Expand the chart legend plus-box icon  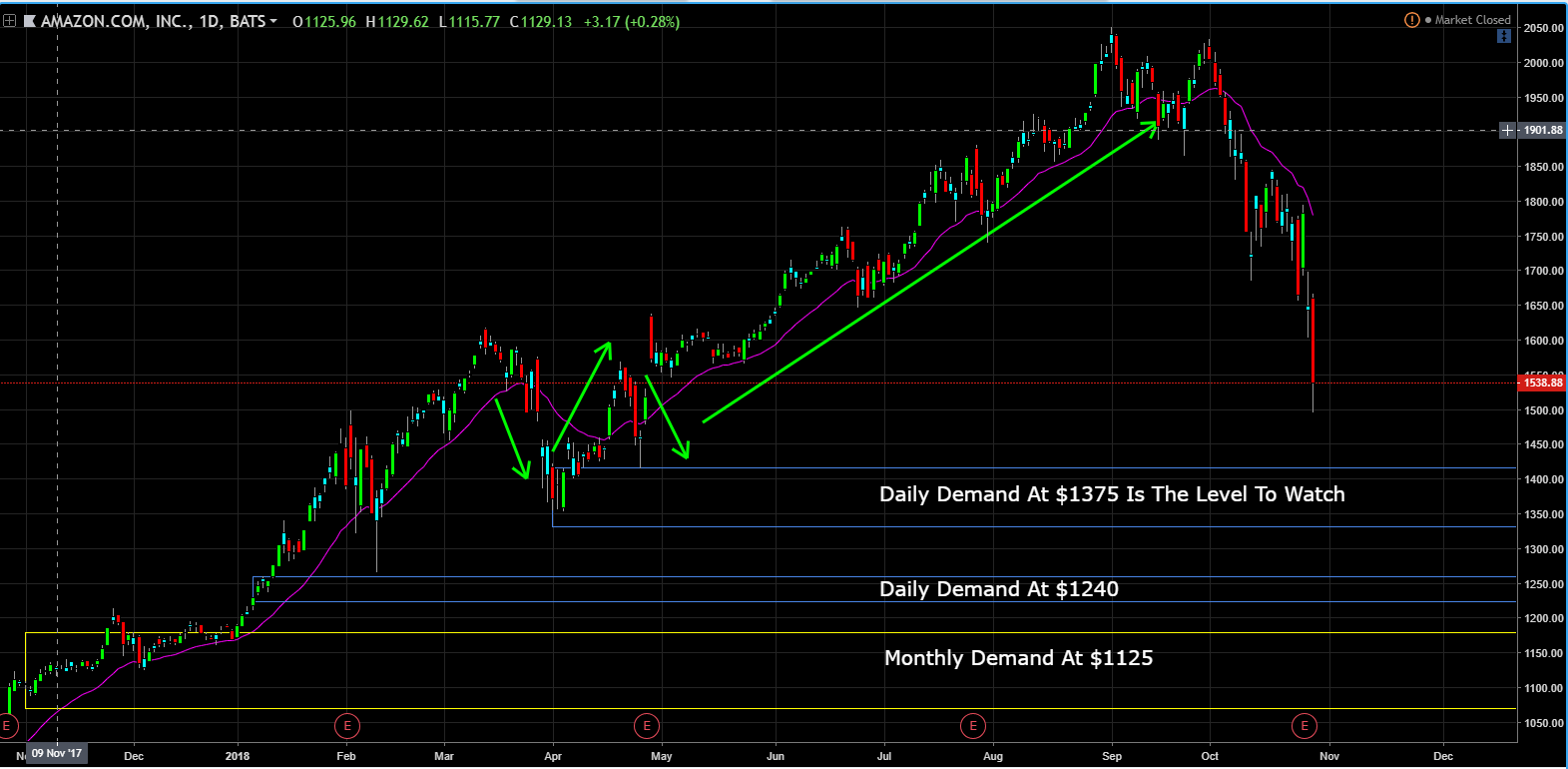point(9,21)
